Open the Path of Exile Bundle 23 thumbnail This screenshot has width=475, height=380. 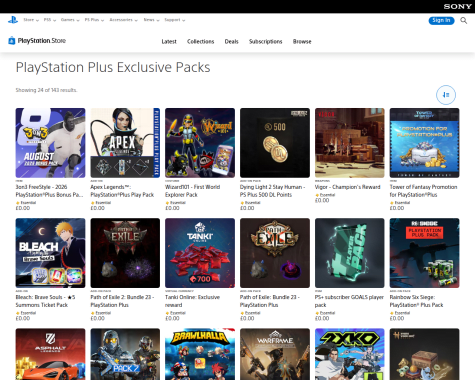[275, 253]
